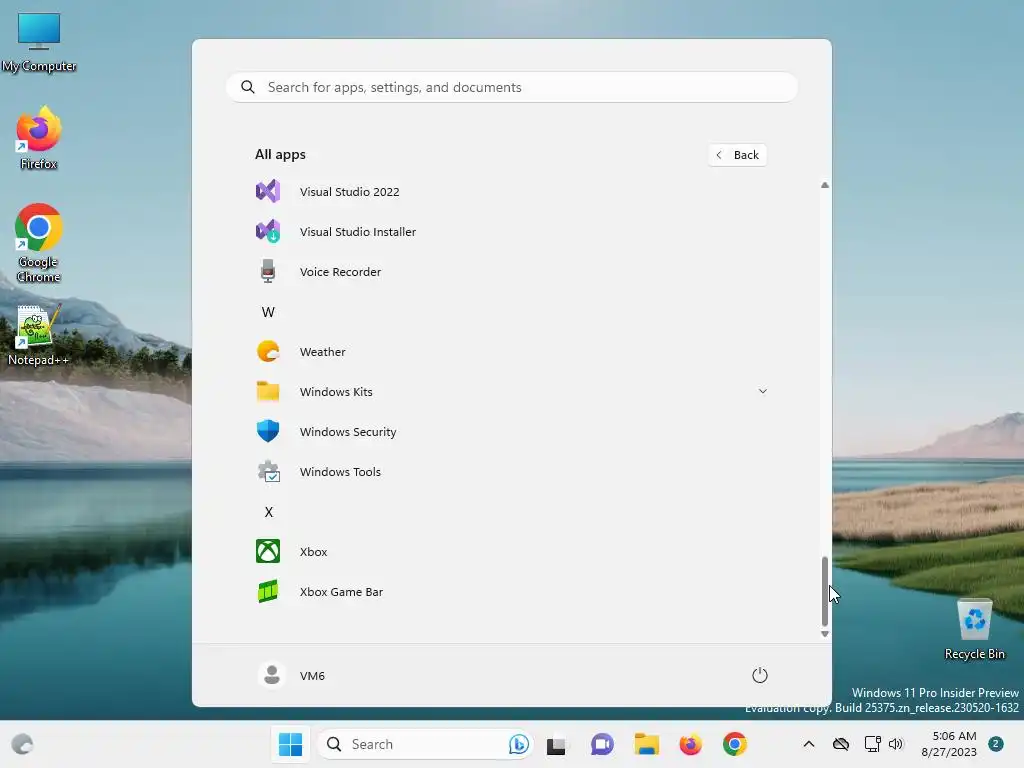
Task: Launch Firefox from the taskbar
Action: (690, 744)
